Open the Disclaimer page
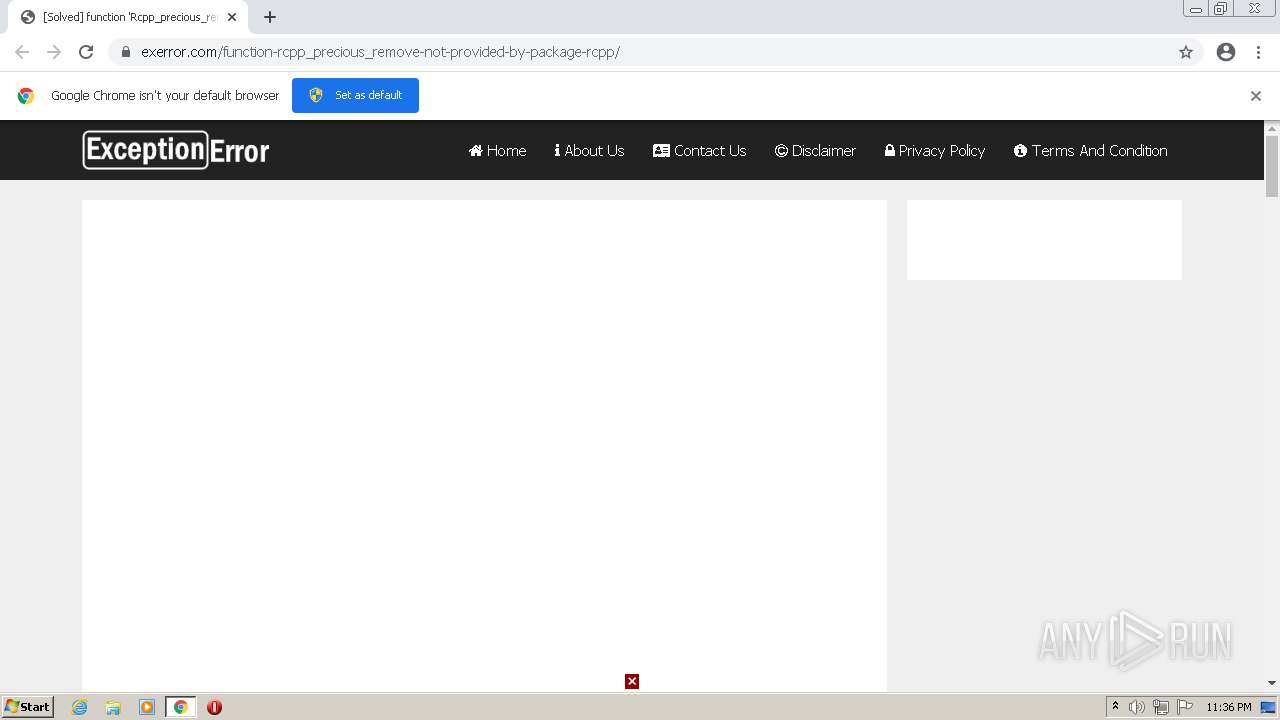Viewport: 1280px width, 720px height. click(815, 151)
